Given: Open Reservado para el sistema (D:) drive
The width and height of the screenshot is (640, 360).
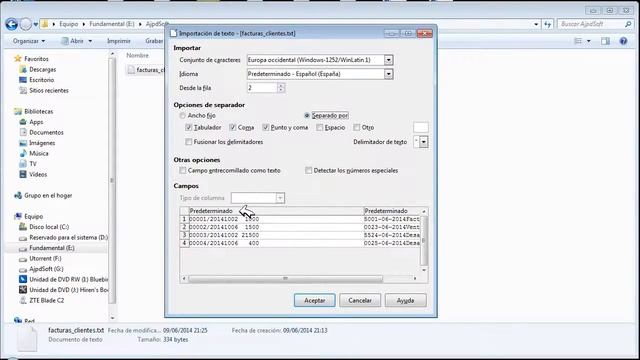Looking at the screenshot, I should point(69,238).
